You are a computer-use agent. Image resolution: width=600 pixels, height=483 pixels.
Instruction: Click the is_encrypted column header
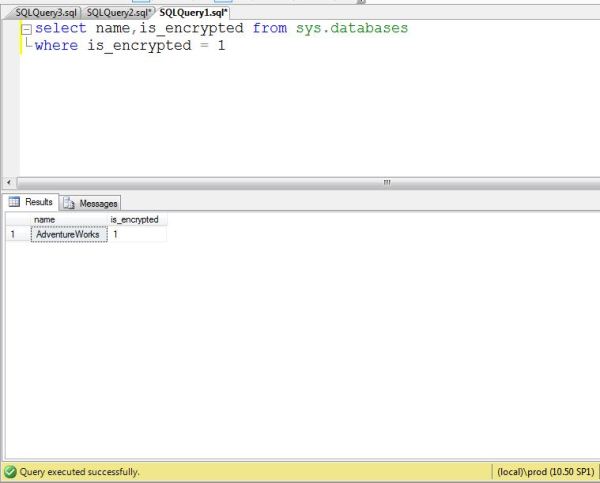click(136, 219)
